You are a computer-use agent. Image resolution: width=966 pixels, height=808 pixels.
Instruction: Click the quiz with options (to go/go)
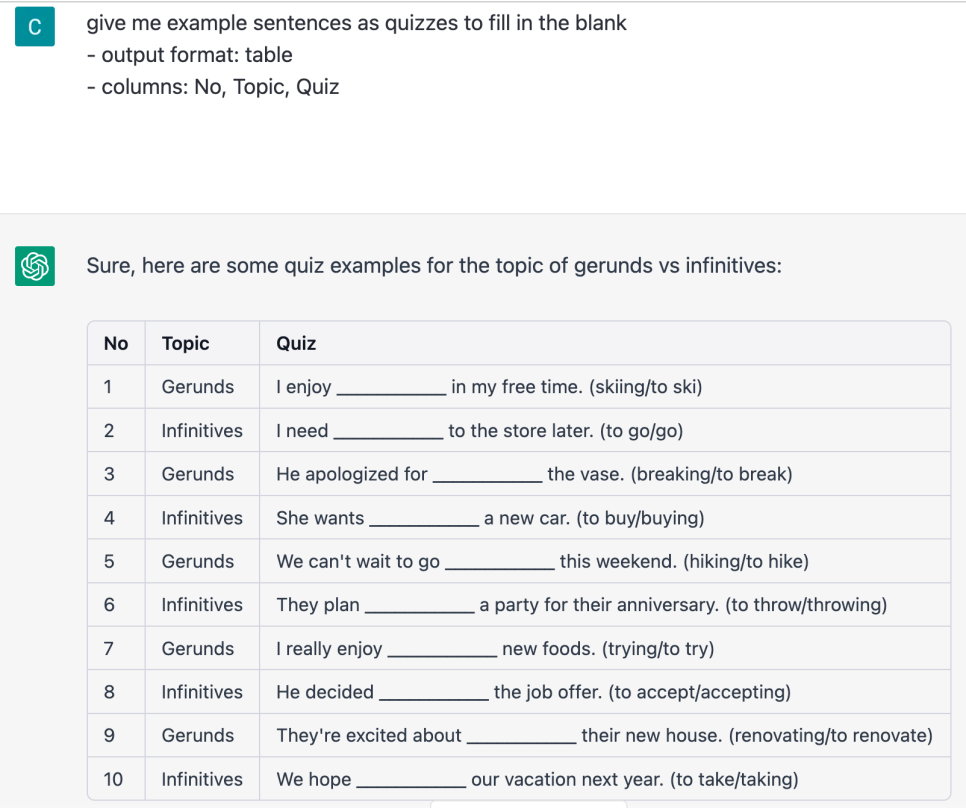[x=479, y=431]
